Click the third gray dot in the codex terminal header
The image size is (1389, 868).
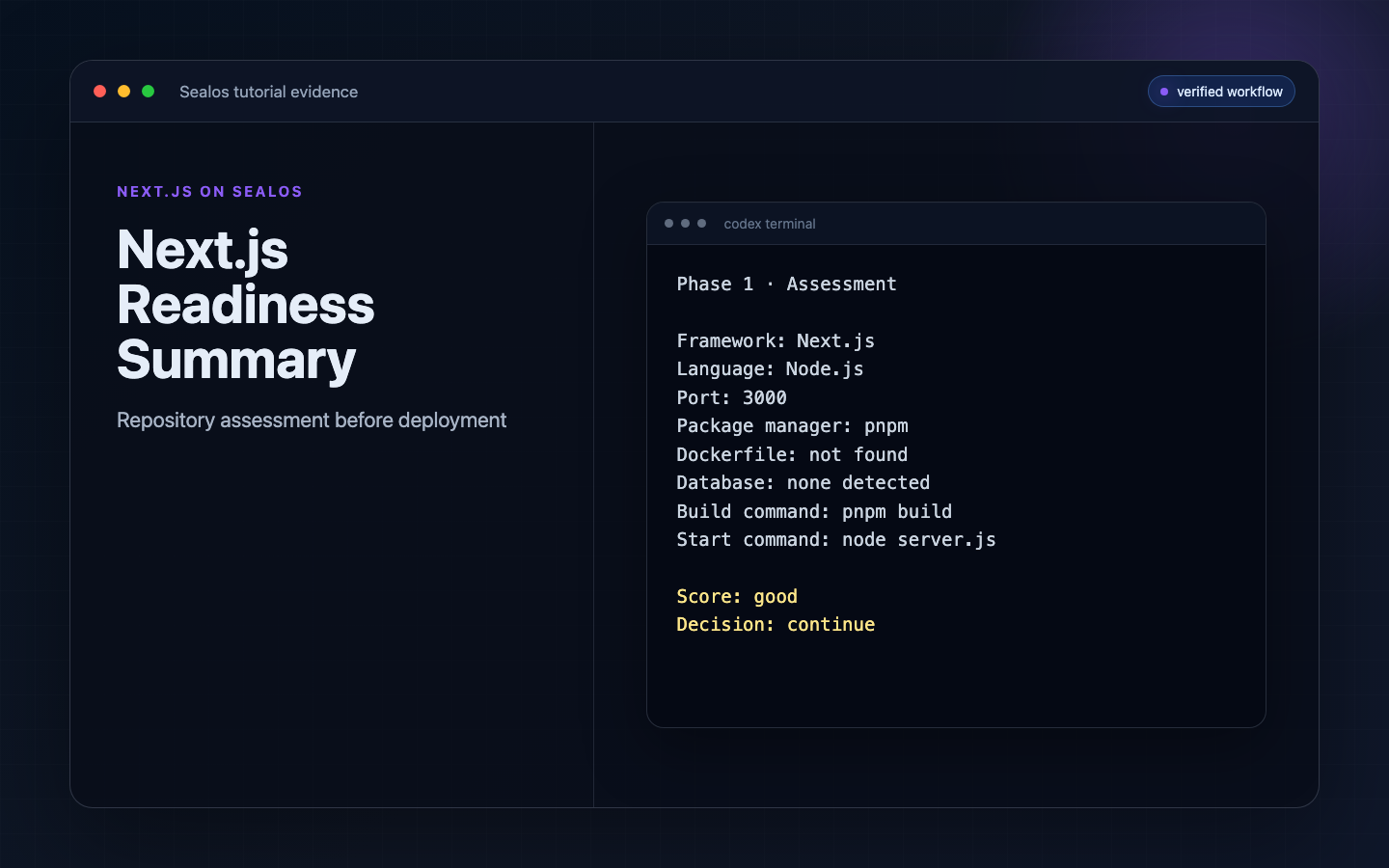pyautogui.click(x=701, y=224)
